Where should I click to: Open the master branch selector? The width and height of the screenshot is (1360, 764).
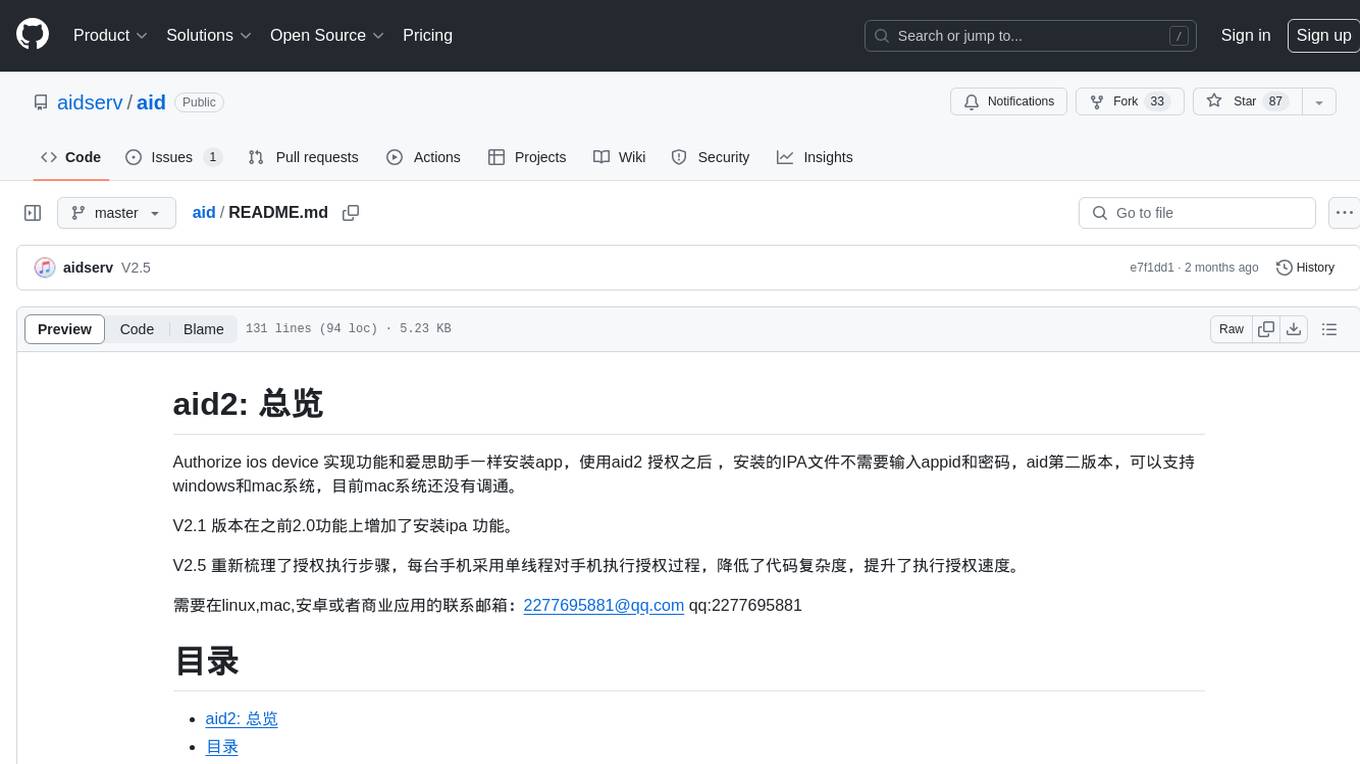click(116, 213)
